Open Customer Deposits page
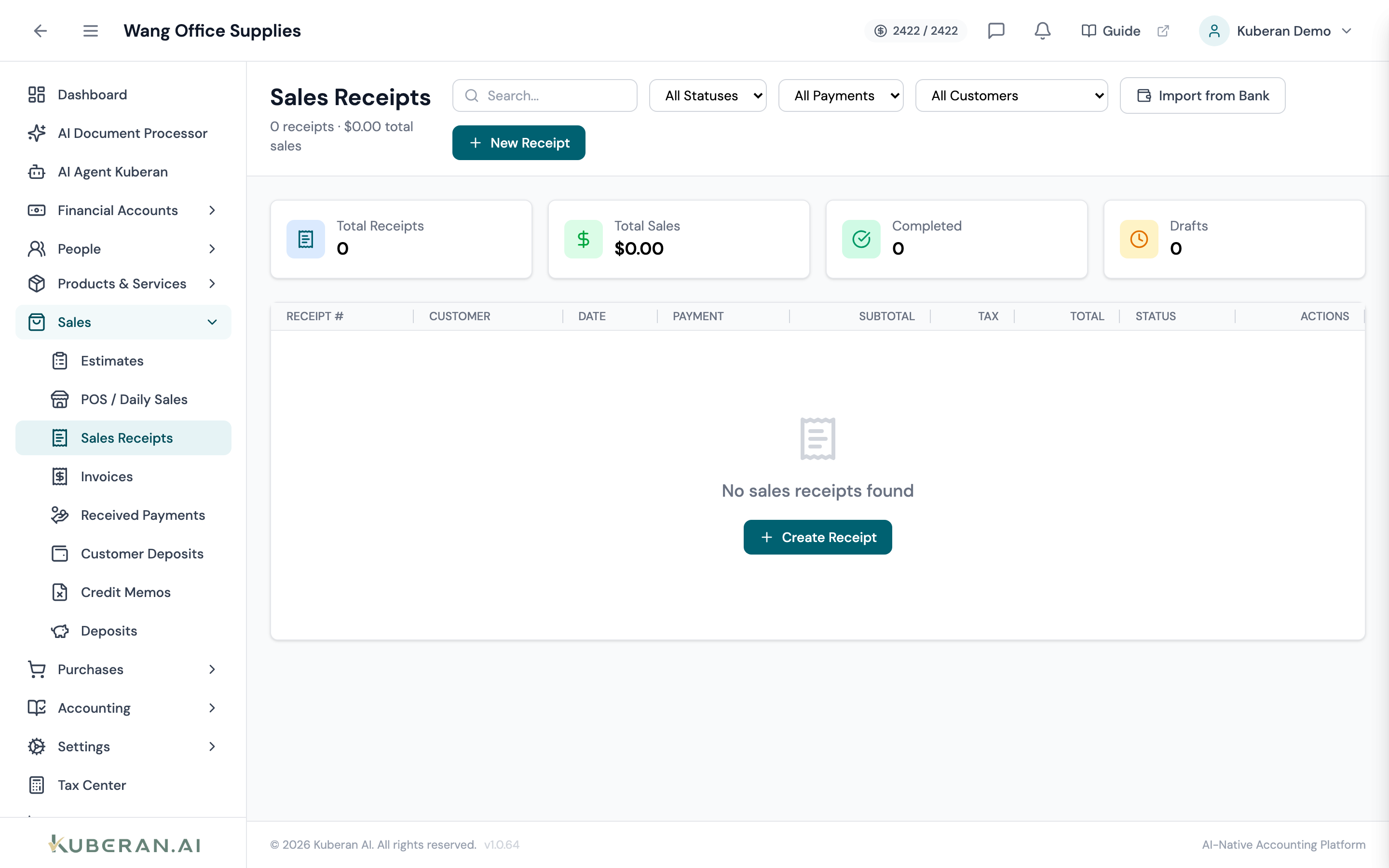This screenshot has width=1389, height=868. tap(123, 554)
